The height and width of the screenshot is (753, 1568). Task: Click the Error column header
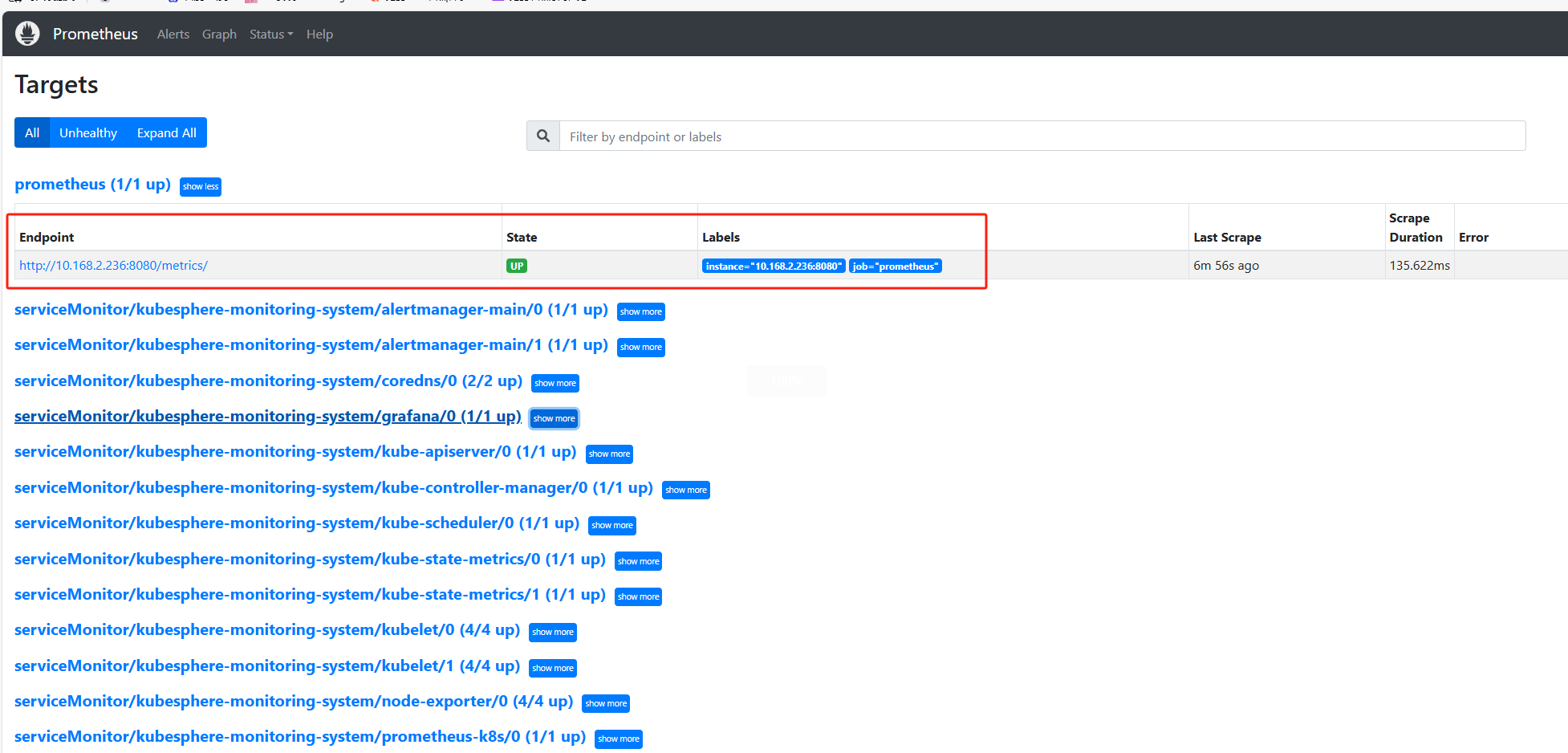point(1473,237)
